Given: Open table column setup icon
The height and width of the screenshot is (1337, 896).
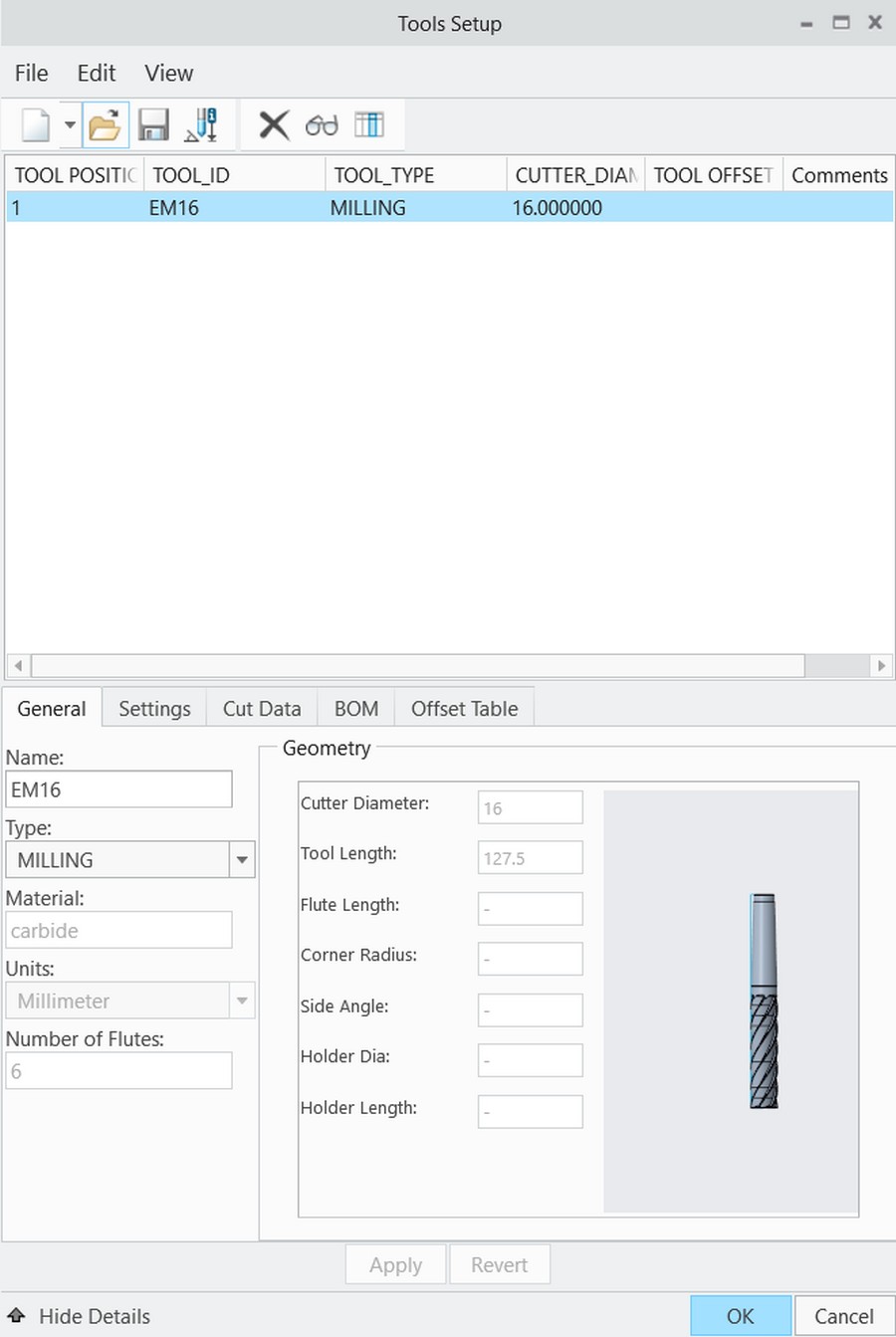Looking at the screenshot, I should 368,125.
